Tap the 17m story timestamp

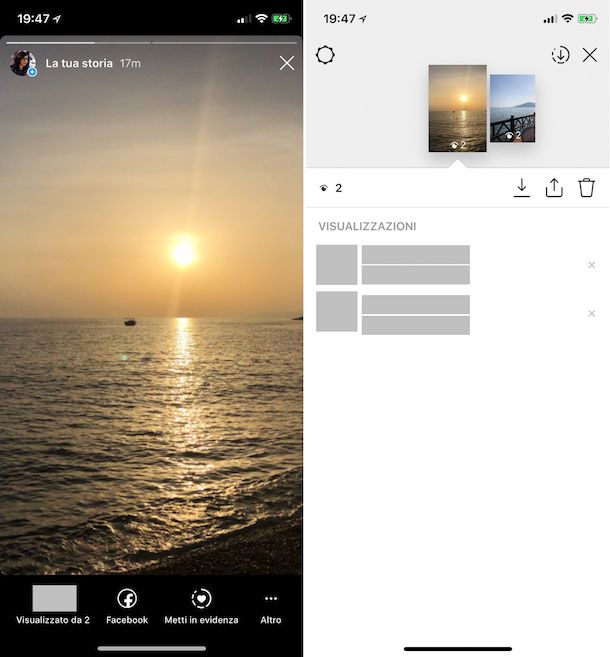[130, 63]
